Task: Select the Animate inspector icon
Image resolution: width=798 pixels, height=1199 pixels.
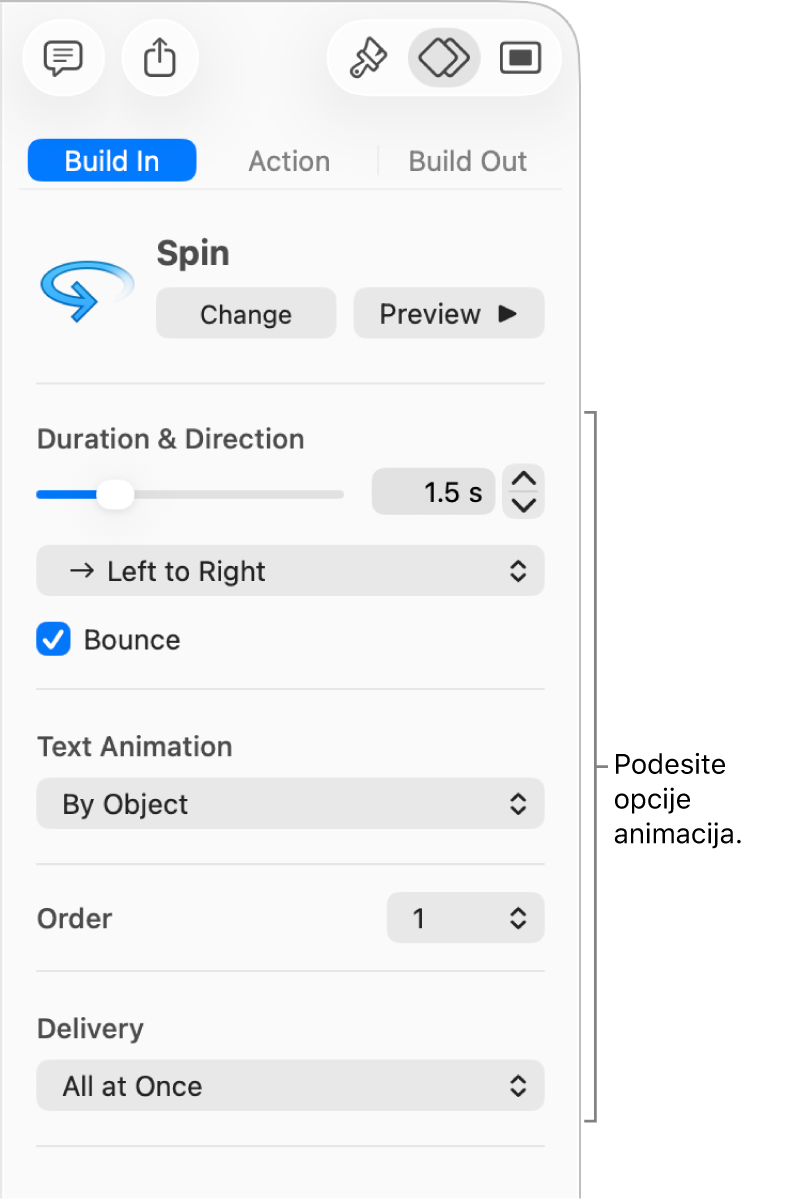Action: tap(444, 58)
